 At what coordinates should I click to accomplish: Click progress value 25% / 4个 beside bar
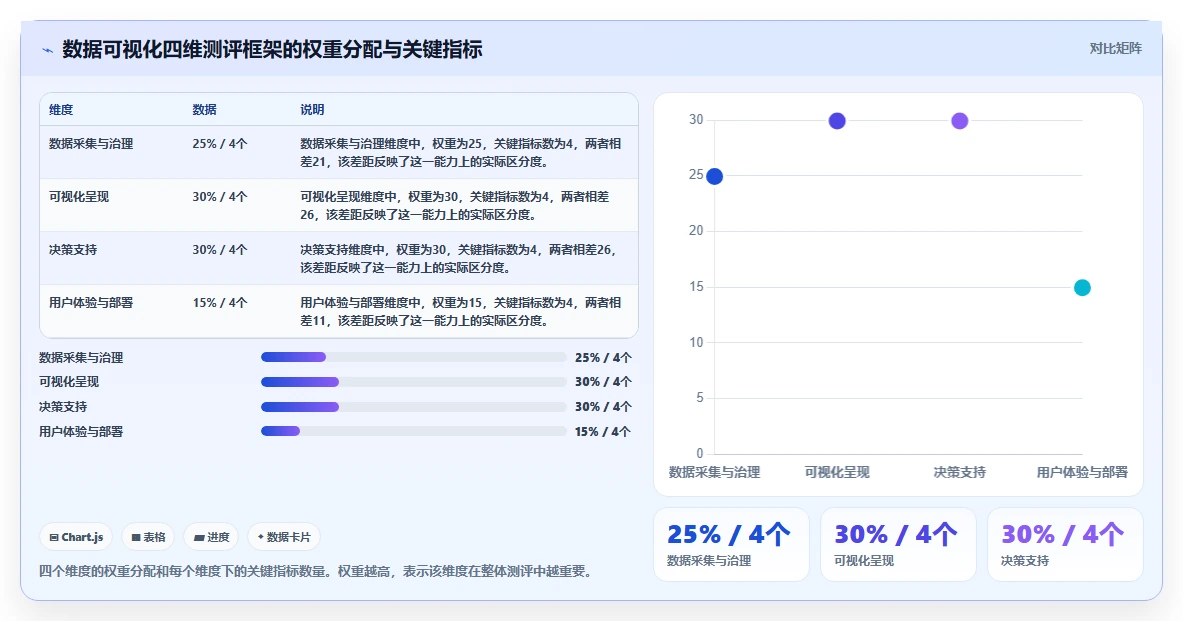click(x=603, y=358)
